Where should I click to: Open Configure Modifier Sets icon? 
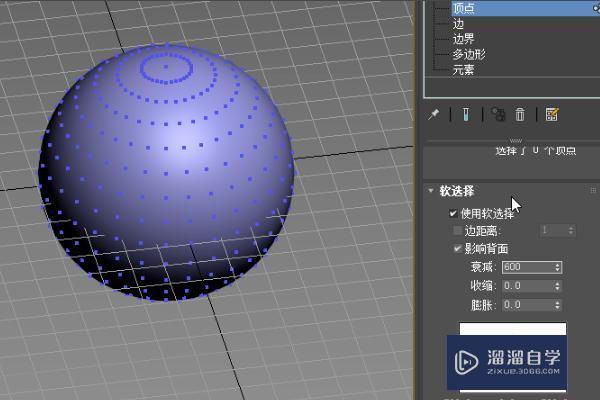pos(552,114)
